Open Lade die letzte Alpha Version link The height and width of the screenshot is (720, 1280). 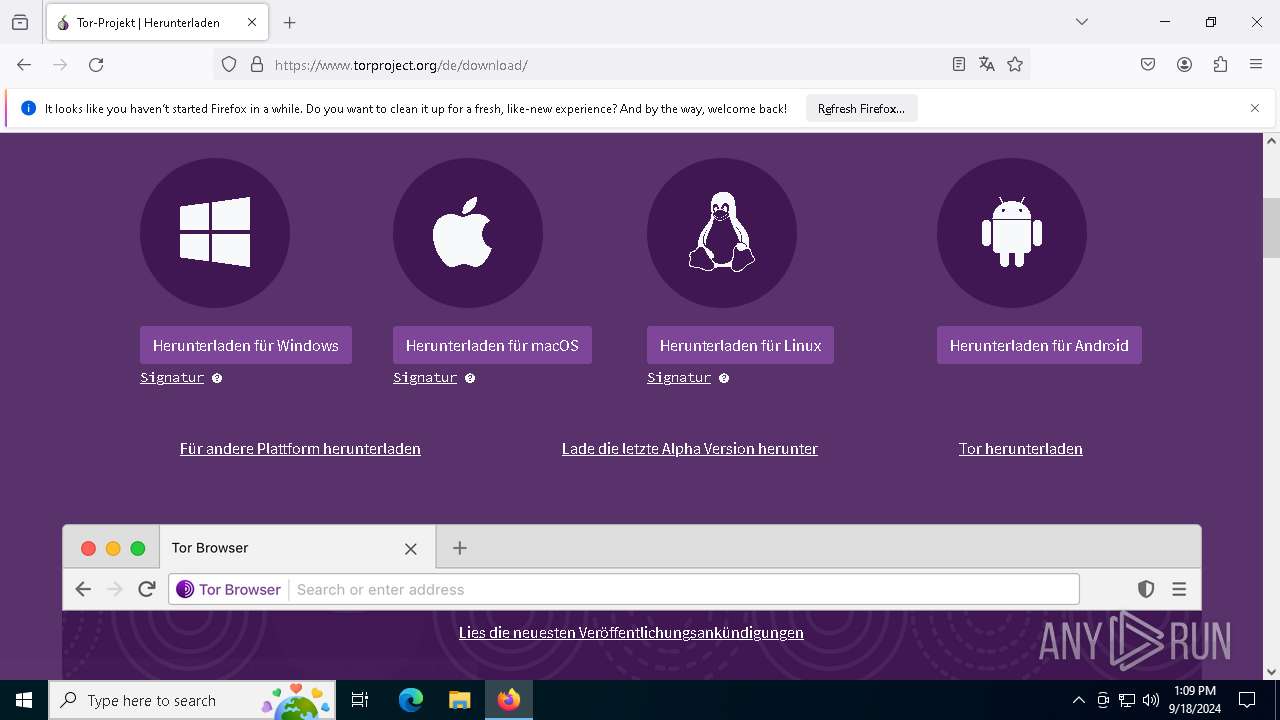(x=690, y=449)
